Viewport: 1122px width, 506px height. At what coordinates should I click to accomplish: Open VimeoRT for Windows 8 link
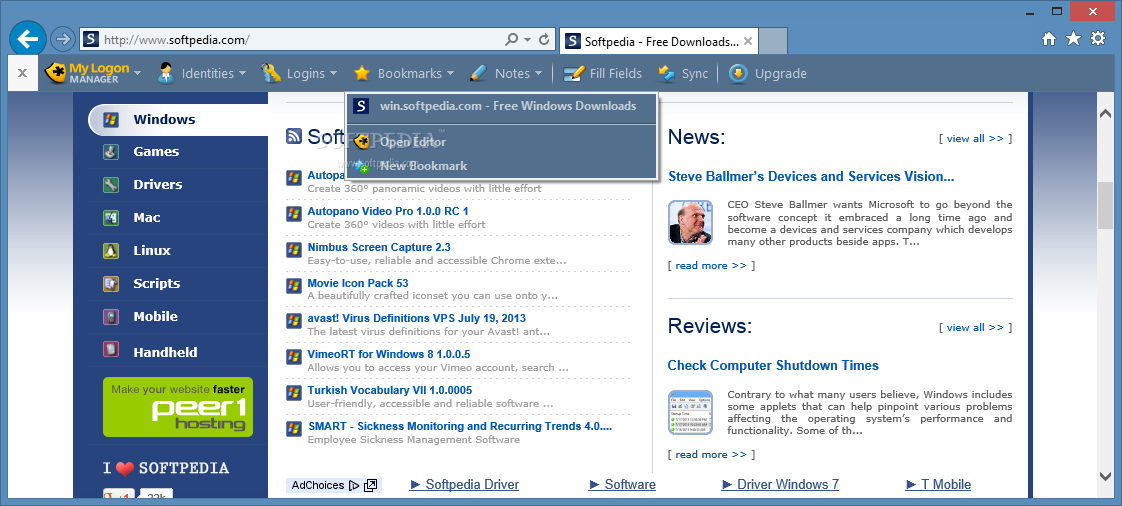coord(389,354)
